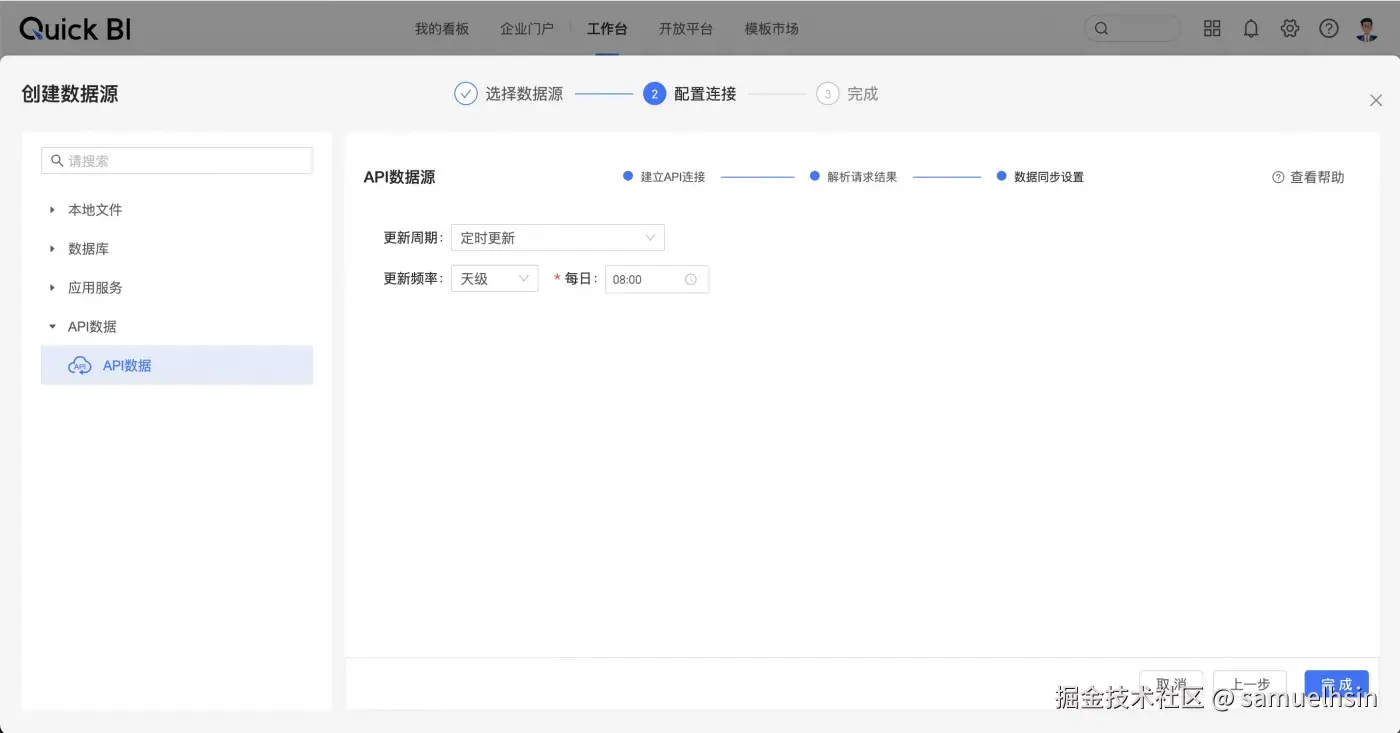The width and height of the screenshot is (1400, 733).
Task: Click the 解析请求结果 step
Action: pyautogui.click(x=853, y=177)
